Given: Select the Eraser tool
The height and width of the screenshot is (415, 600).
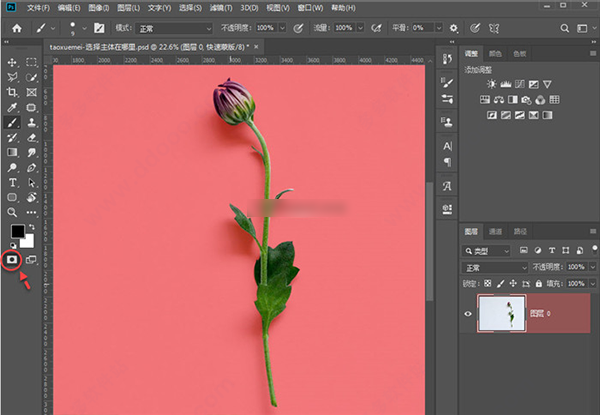Looking at the screenshot, I should coord(31,137).
